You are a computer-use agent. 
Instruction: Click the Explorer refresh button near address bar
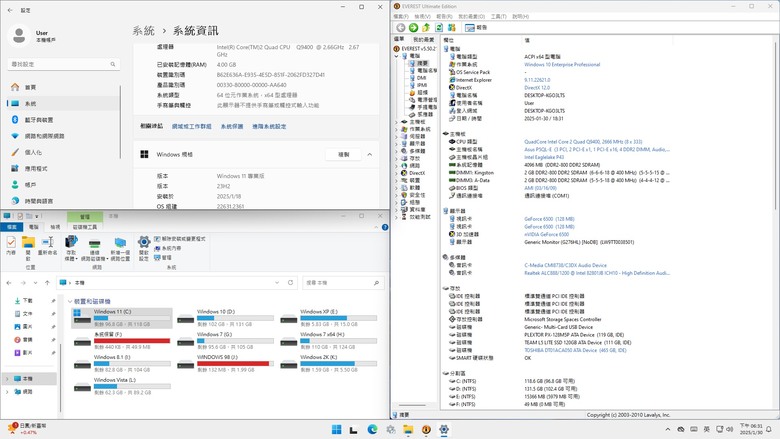pyautogui.click(x=291, y=282)
